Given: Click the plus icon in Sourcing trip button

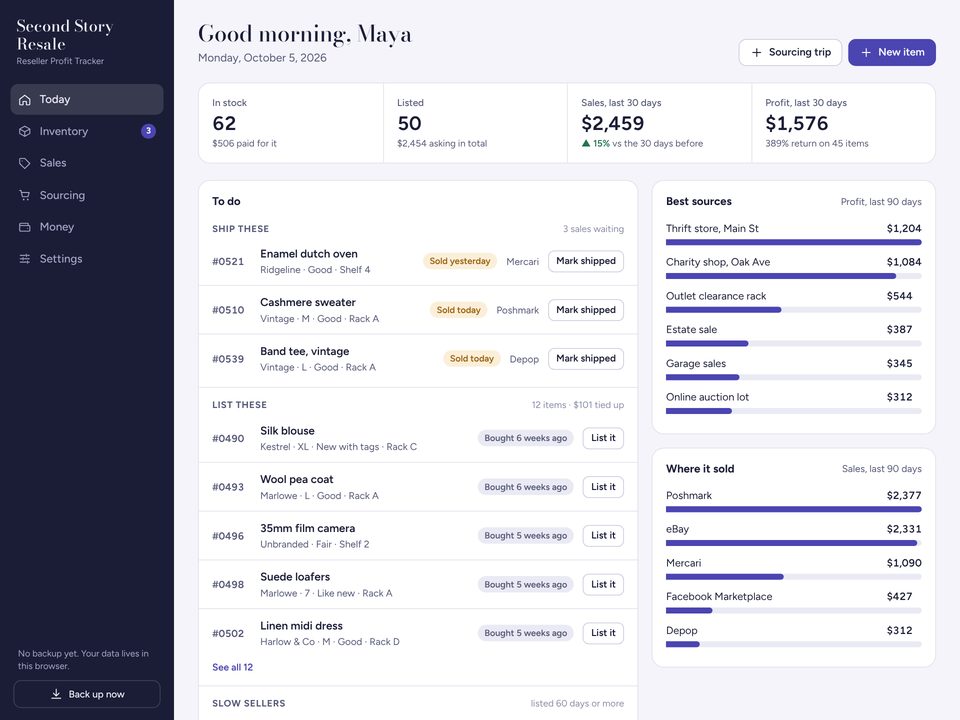Looking at the screenshot, I should coord(757,53).
